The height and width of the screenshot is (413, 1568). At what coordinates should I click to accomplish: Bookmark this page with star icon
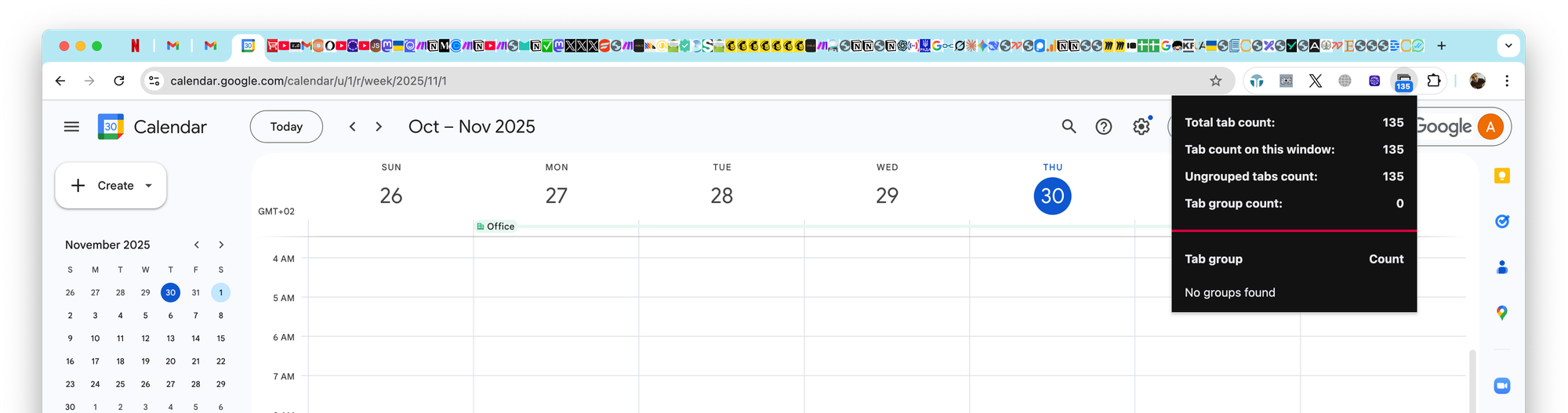coord(1215,81)
